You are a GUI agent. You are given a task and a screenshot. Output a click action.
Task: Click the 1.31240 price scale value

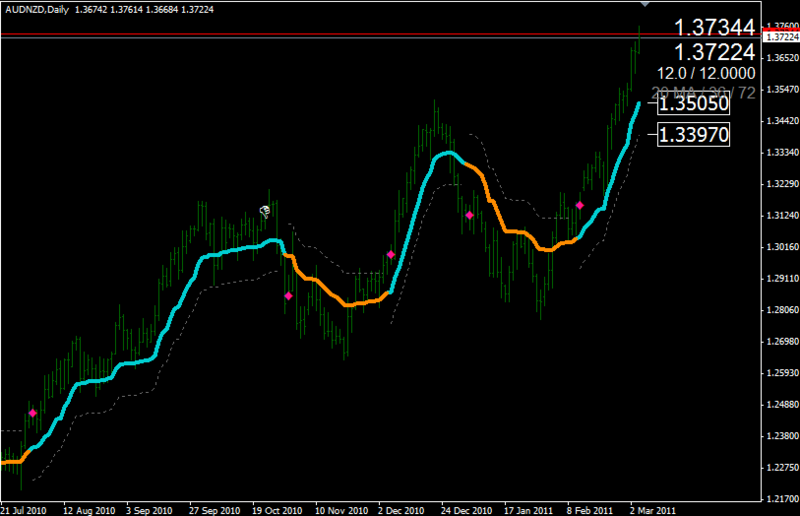tap(783, 215)
